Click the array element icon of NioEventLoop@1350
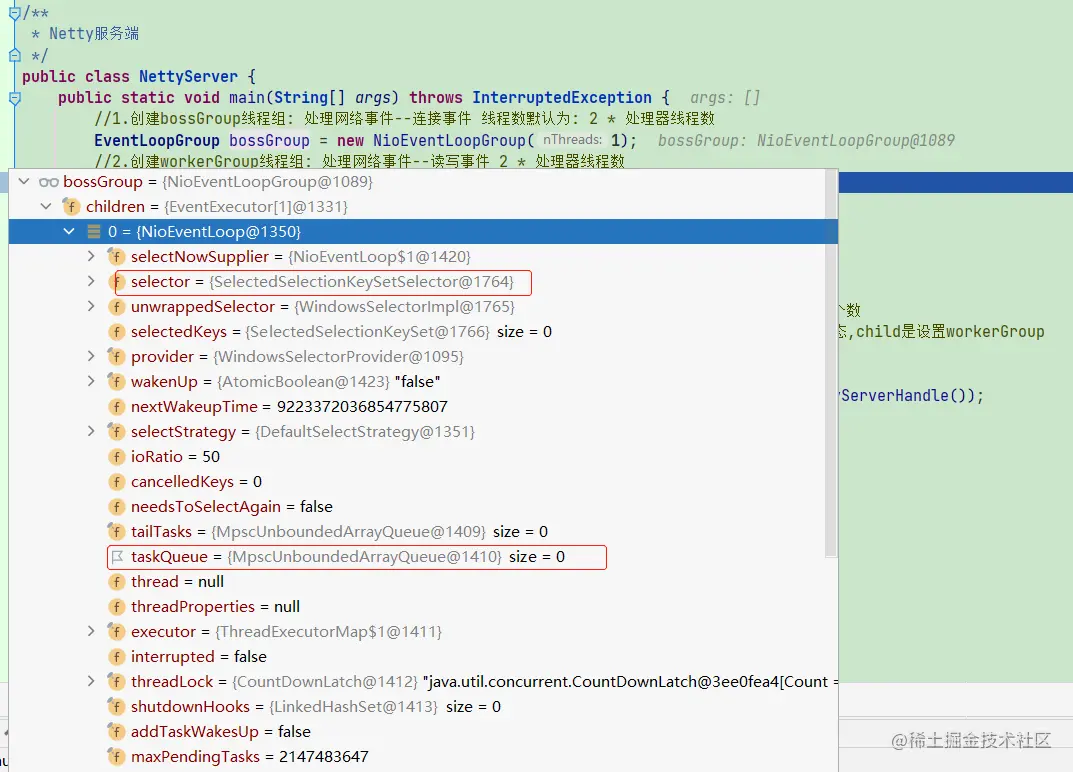1073x772 pixels. click(x=94, y=231)
